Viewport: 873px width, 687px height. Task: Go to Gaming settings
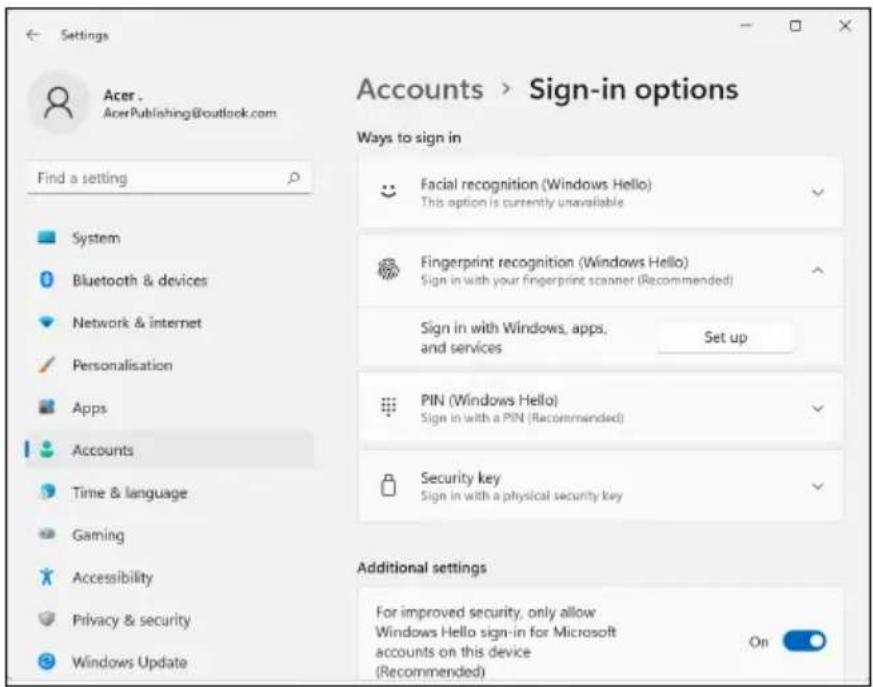coord(169,534)
